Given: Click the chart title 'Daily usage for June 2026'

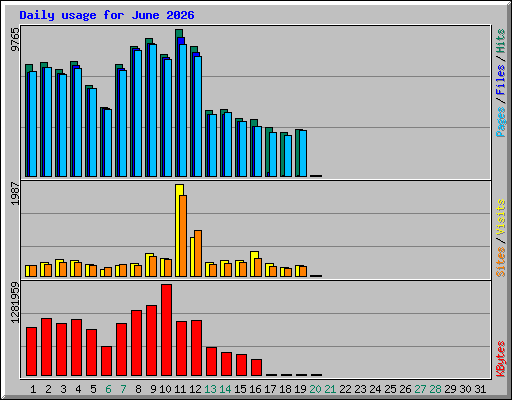Looking at the screenshot, I should click(x=107, y=15).
